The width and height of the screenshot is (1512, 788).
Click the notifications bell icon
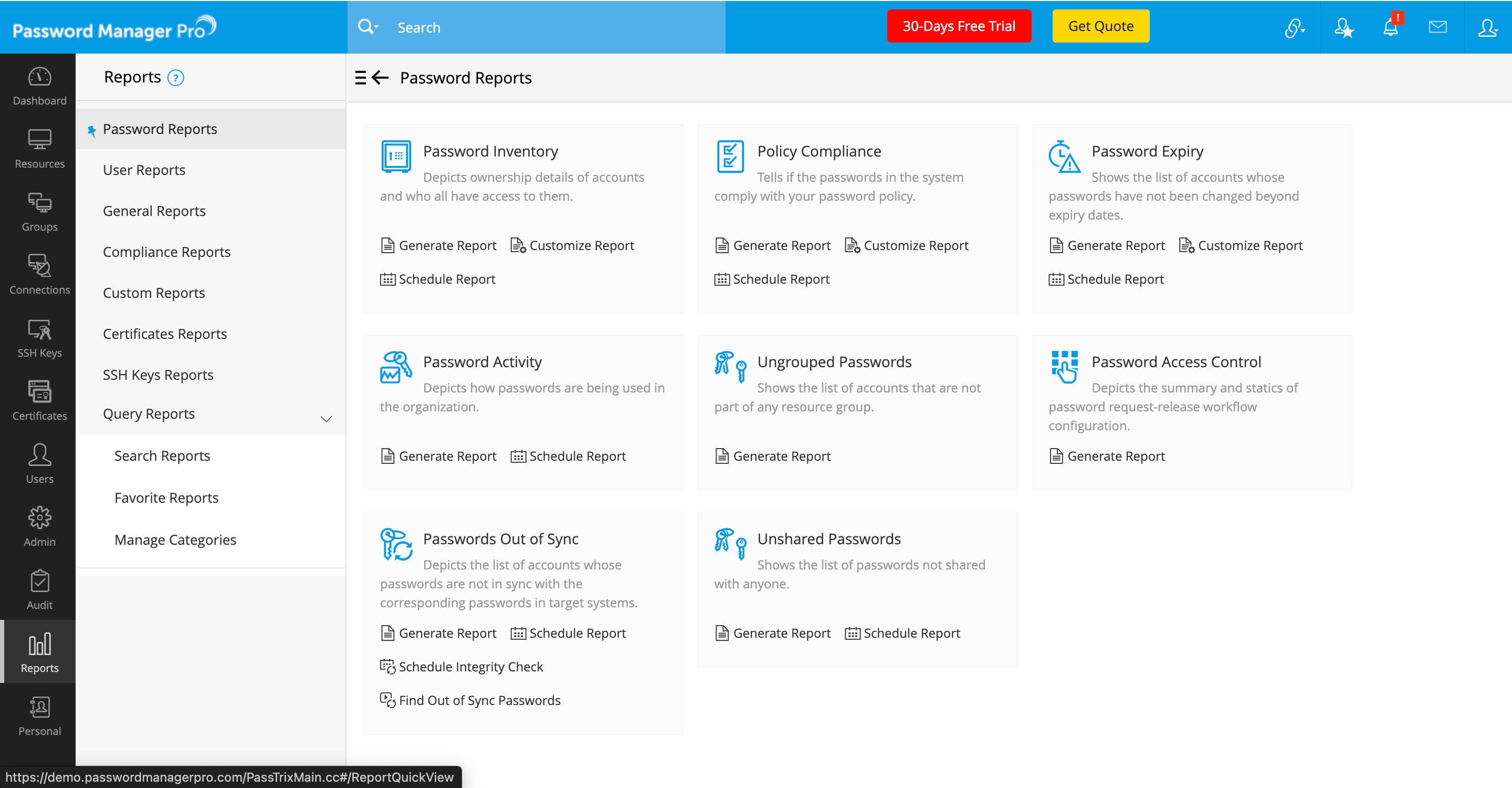pos(1390,27)
